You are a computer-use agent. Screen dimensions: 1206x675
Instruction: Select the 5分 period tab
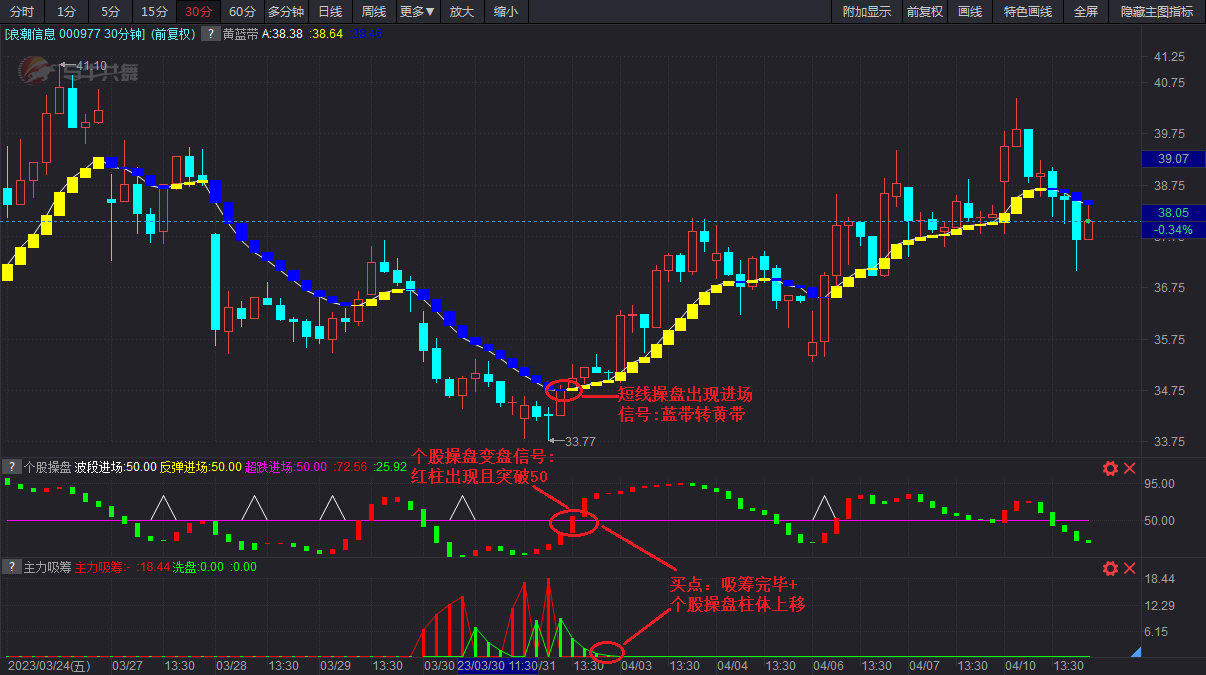(x=109, y=12)
